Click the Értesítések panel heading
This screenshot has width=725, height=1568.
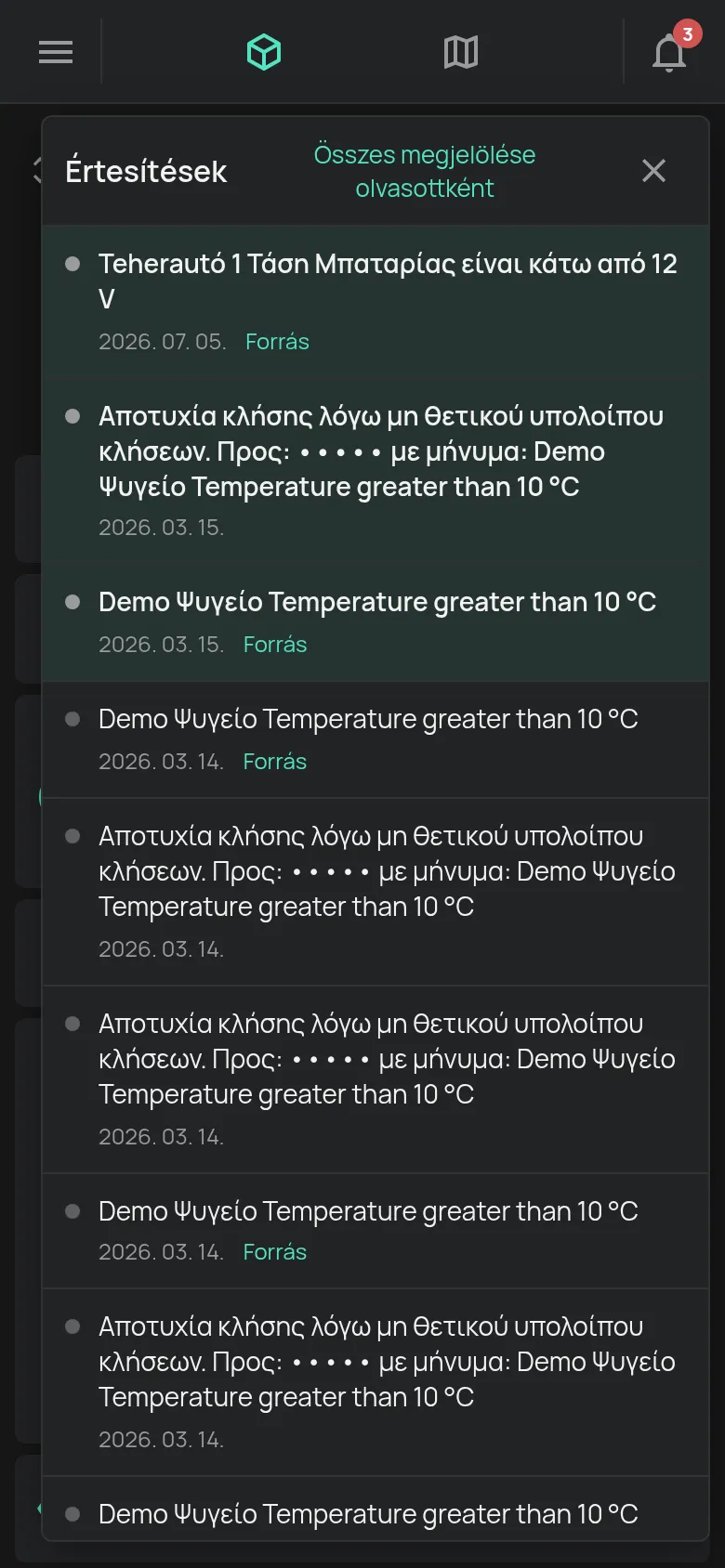tap(146, 171)
